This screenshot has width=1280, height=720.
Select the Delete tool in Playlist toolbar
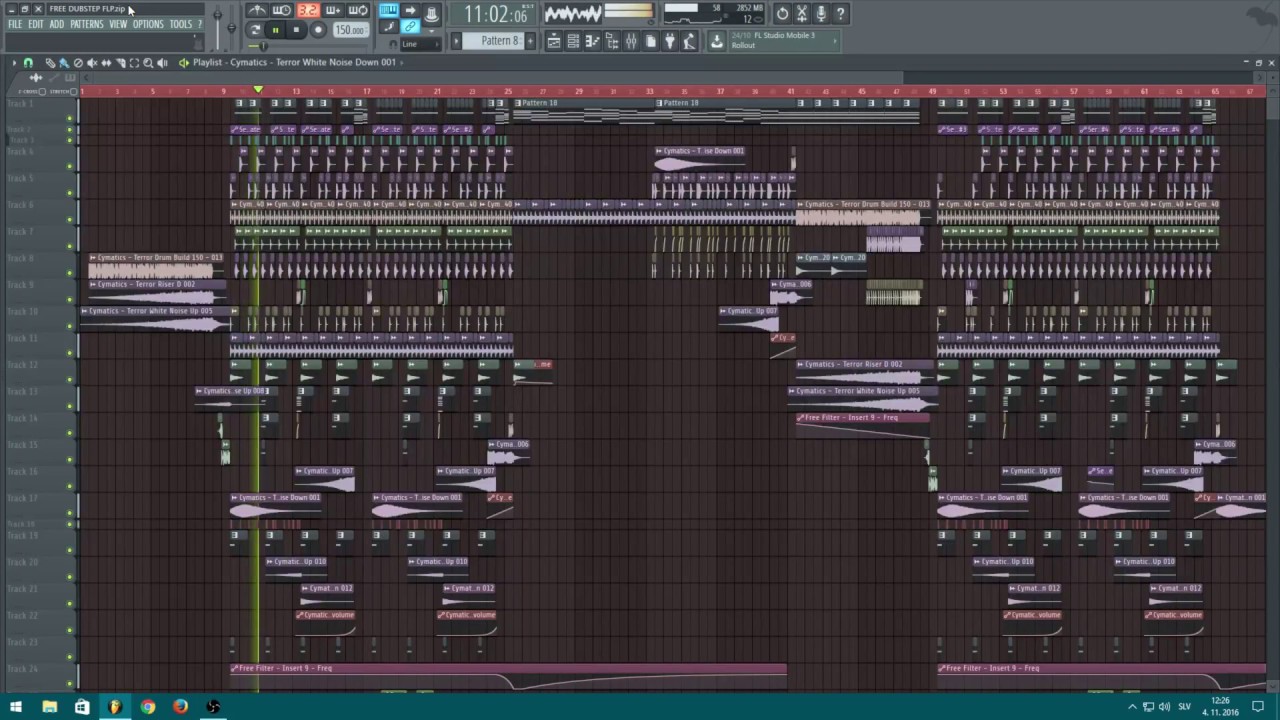[x=78, y=63]
